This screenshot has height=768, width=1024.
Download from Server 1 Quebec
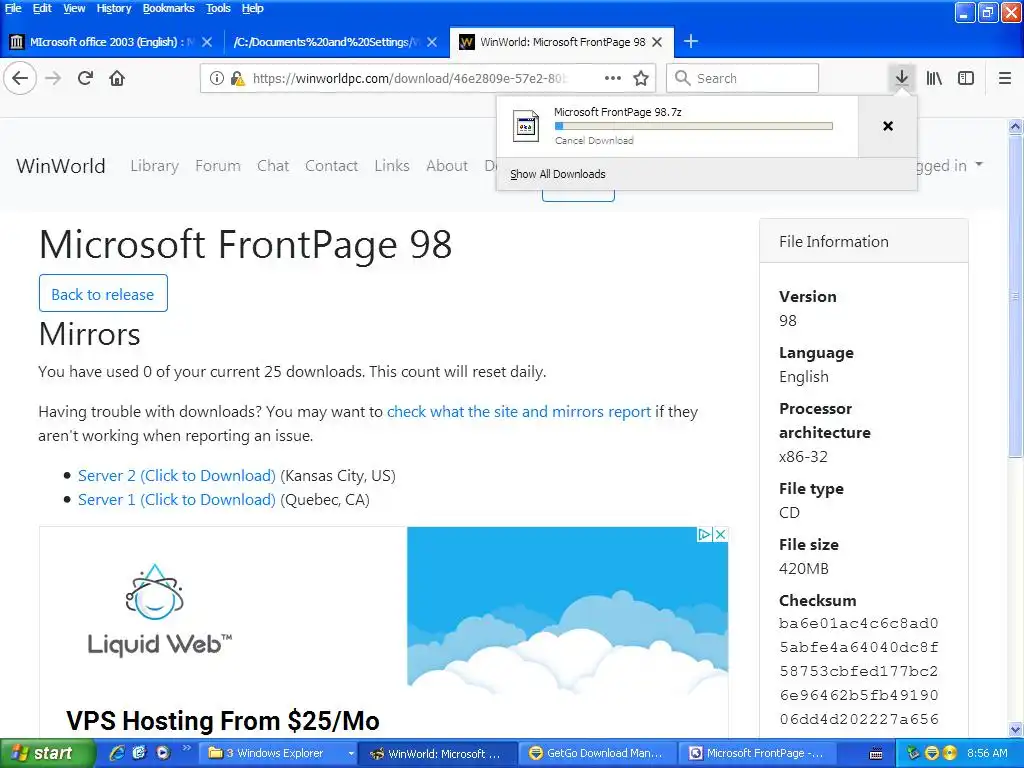click(x=176, y=500)
